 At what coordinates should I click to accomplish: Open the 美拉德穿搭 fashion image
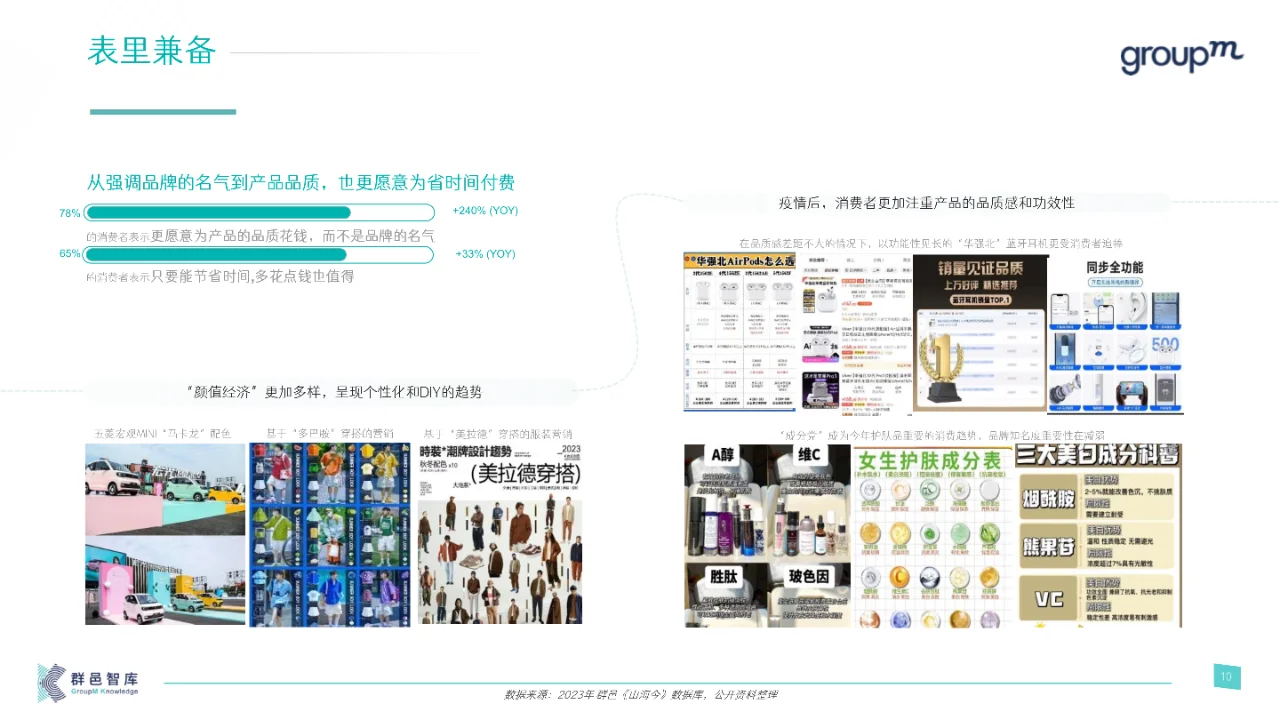pos(500,535)
